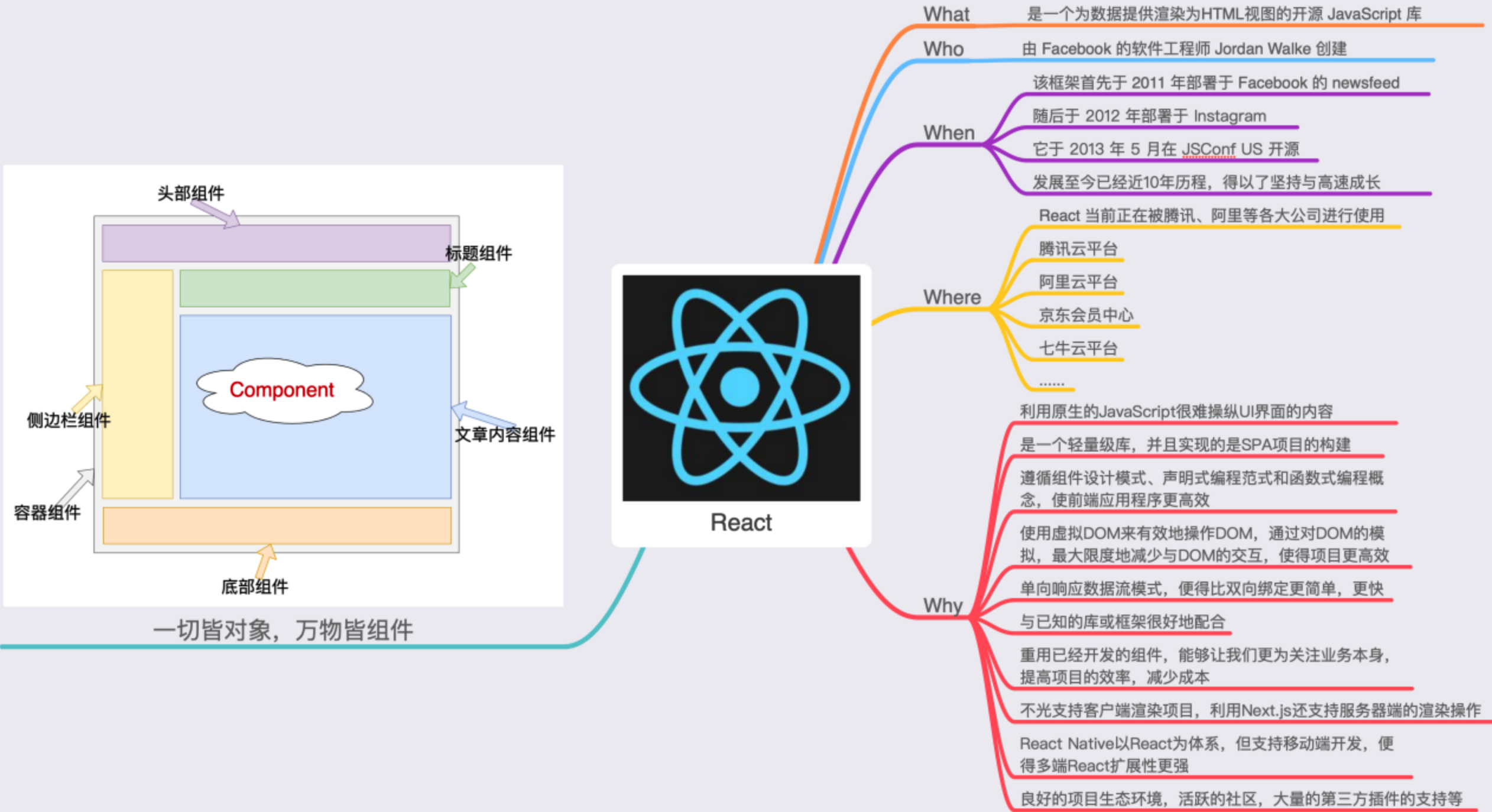The image size is (1492, 812).
Task: Select the React central topic label
Action: (741, 522)
